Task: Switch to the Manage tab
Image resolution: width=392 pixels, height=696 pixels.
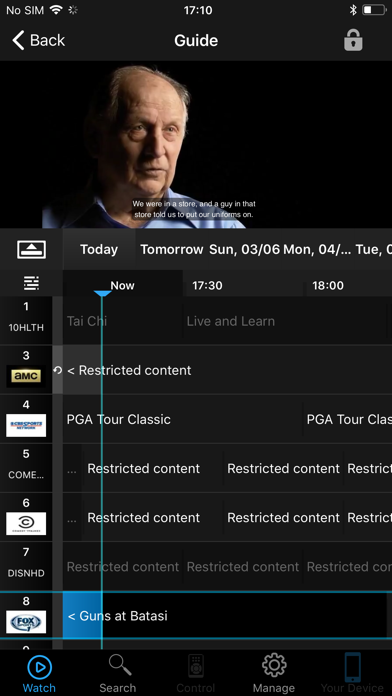Action: (x=274, y=674)
